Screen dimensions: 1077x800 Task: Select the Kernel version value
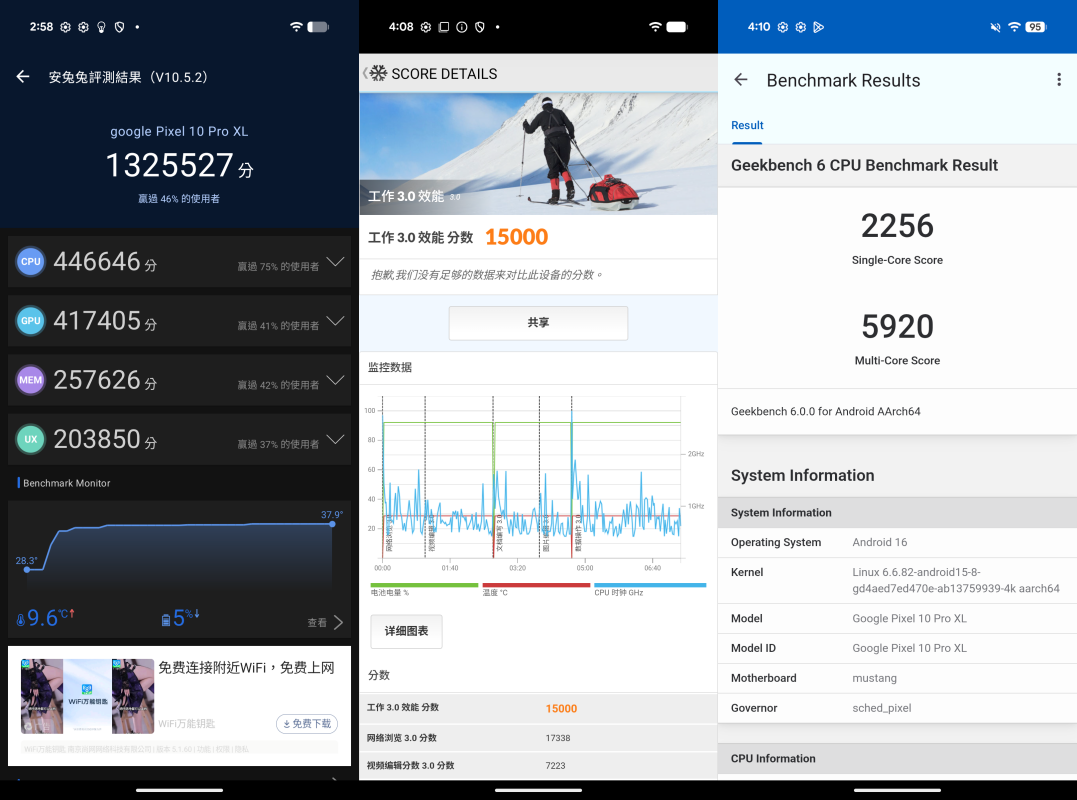pyautogui.click(x=955, y=580)
